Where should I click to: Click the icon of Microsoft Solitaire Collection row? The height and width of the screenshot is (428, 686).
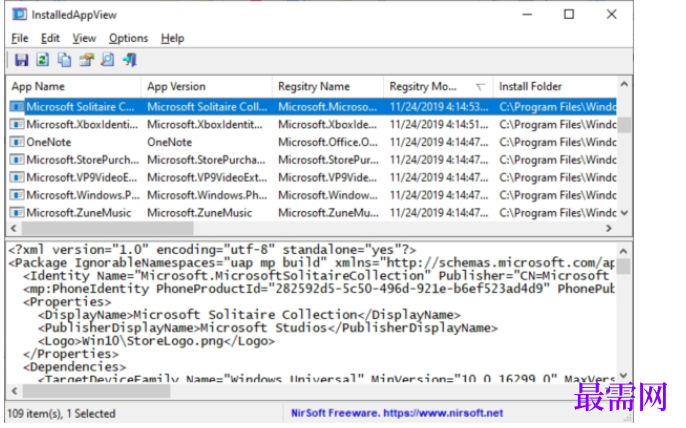click(17, 107)
